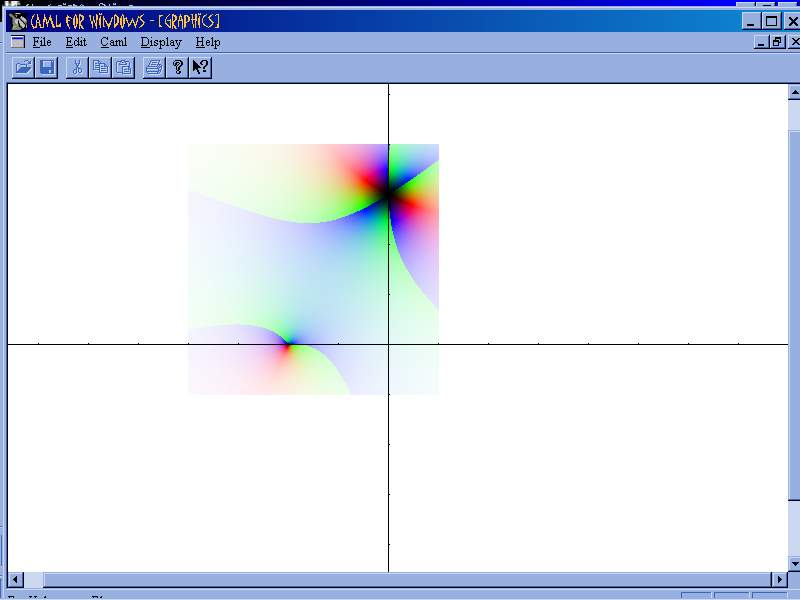800x600 pixels.
Task: Open the Edit menu
Action: click(x=76, y=42)
